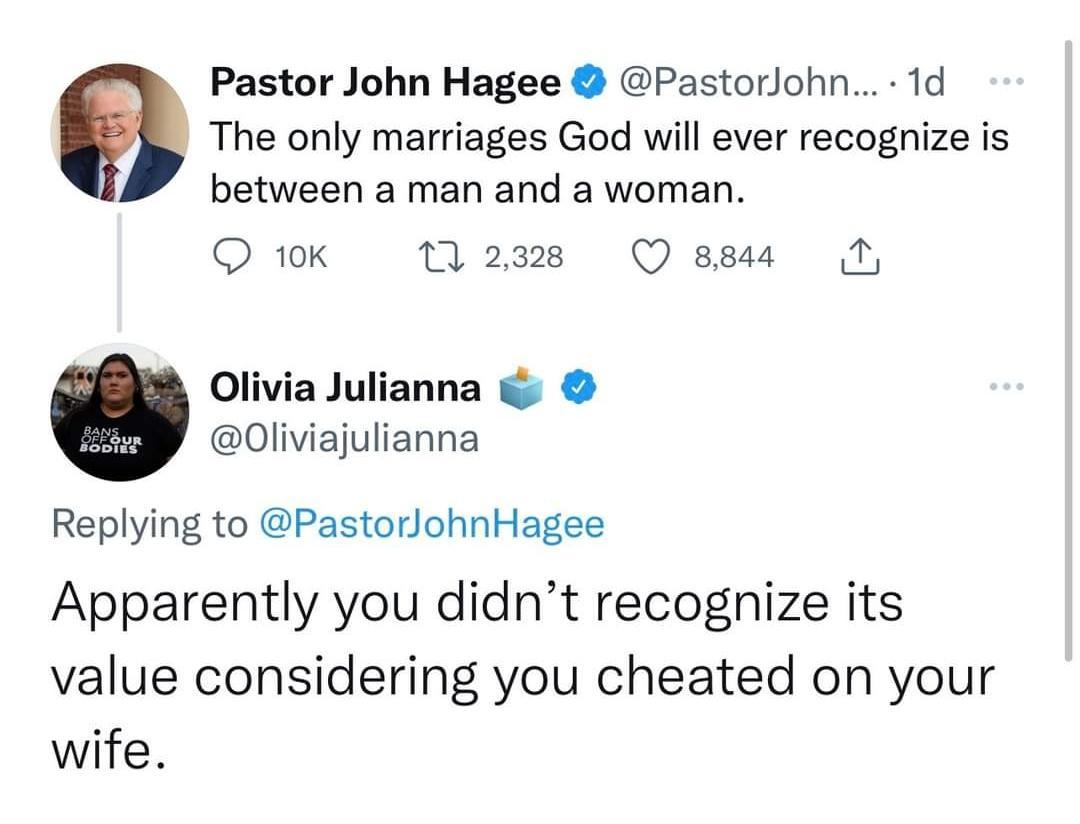Open the more options menu on Pastor John Hagee's tweet

(x=1008, y=81)
